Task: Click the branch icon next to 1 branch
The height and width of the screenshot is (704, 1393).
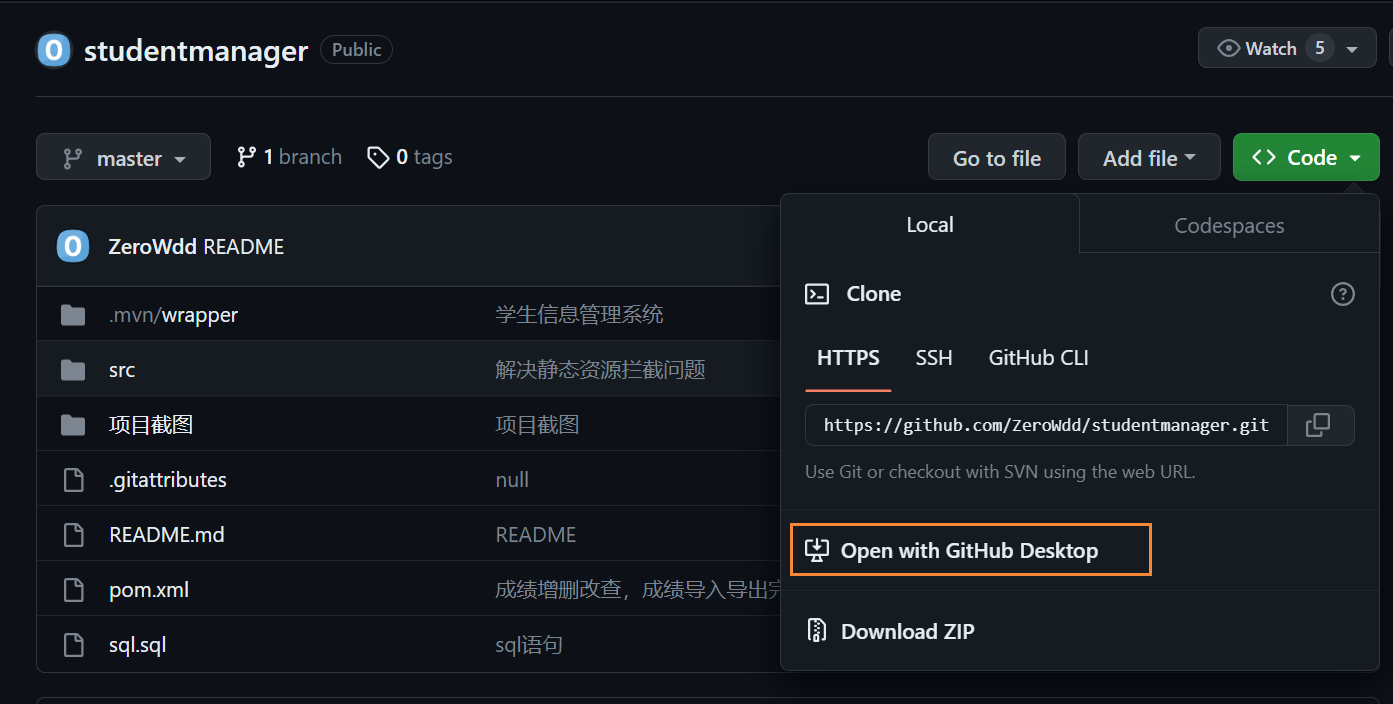Action: tap(246, 157)
